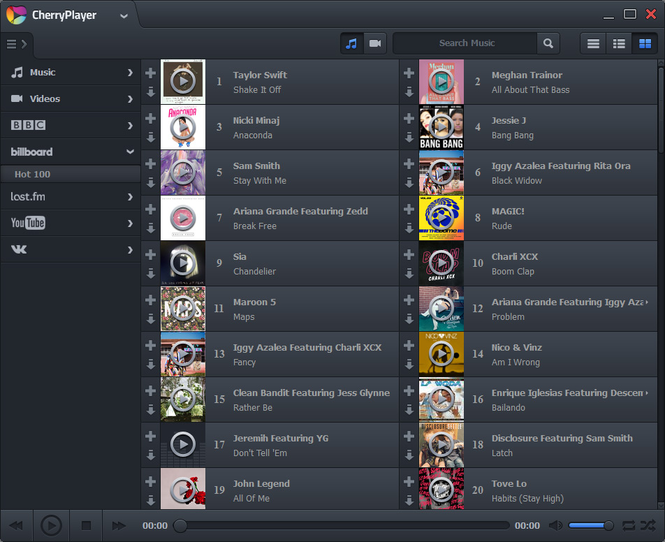Add Sam Smith Stay With Me
The width and height of the screenshot is (665, 542).
tap(151, 164)
